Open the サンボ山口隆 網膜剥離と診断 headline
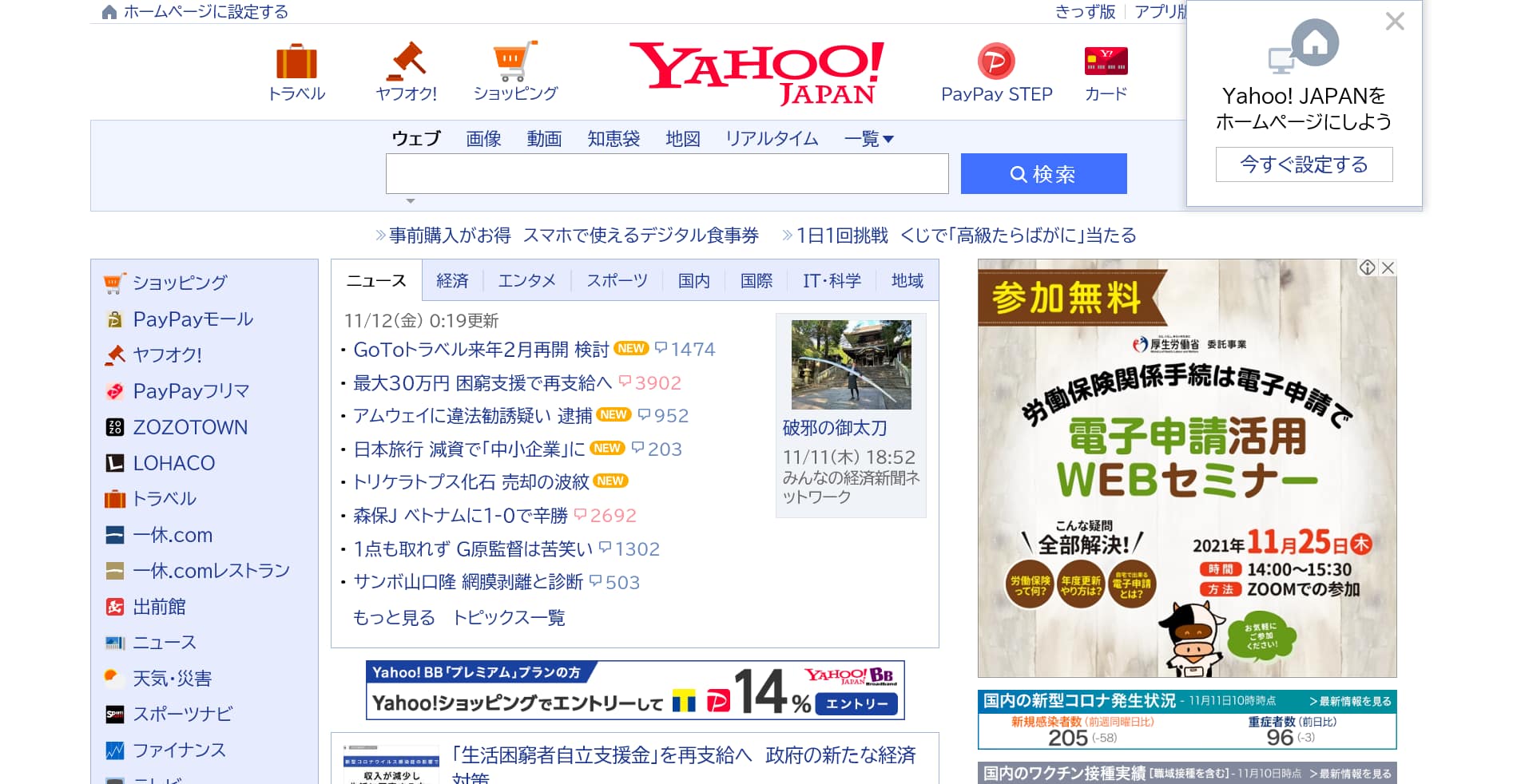The height and width of the screenshot is (784, 1513). pyautogui.click(x=468, y=583)
